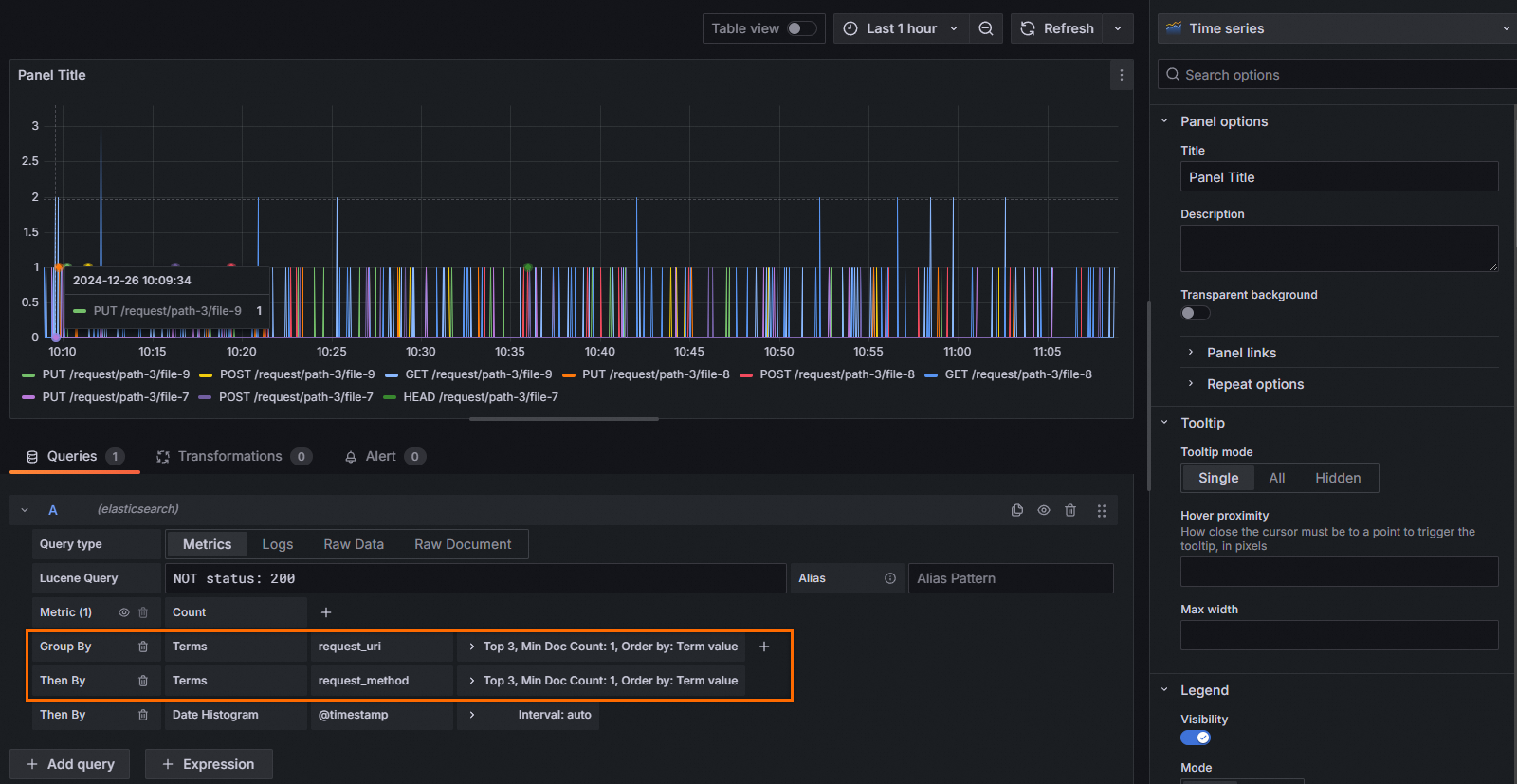This screenshot has height=784, width=1517.
Task: Open the panel's three-dot menu
Action: coord(1121,75)
